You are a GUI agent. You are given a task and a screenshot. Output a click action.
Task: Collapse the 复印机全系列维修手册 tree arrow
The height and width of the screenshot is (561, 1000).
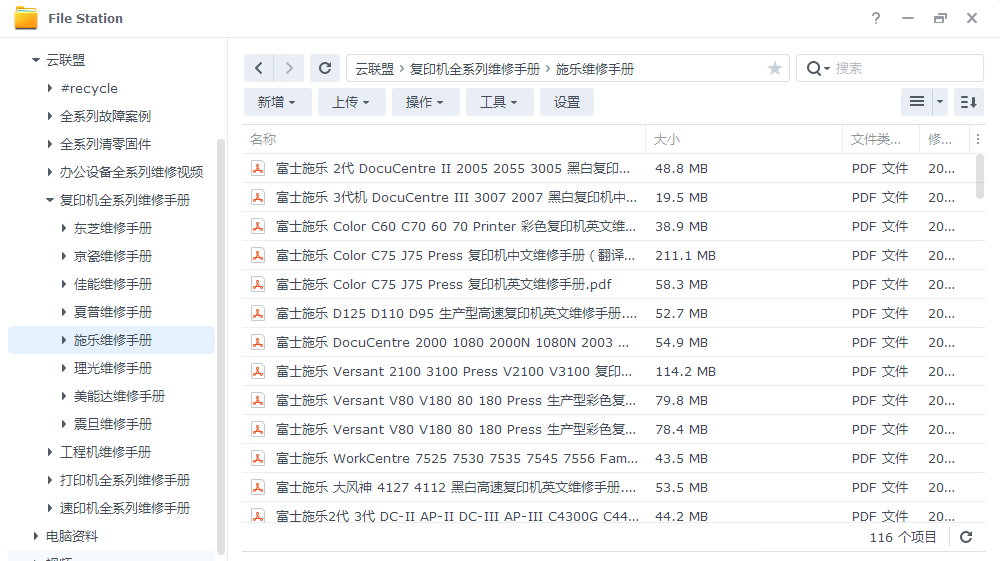pos(50,200)
